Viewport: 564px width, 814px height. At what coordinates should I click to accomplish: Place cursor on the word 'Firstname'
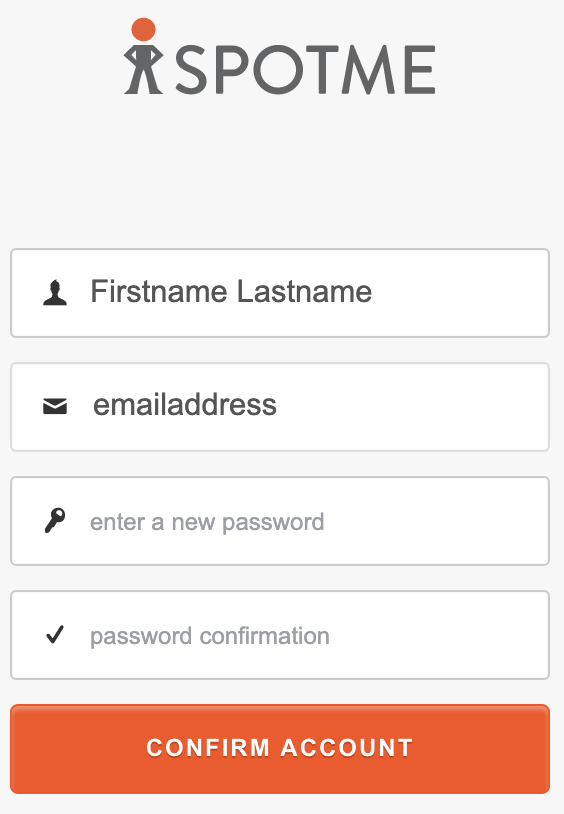click(x=159, y=291)
